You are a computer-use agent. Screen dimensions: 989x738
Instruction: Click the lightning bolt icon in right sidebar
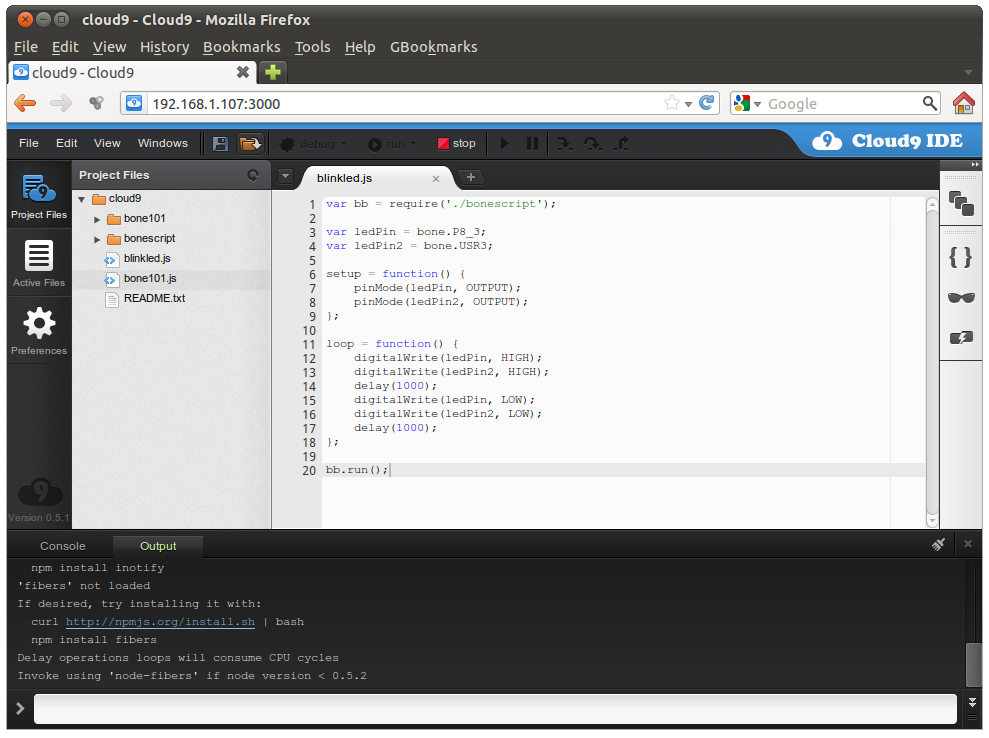point(961,338)
